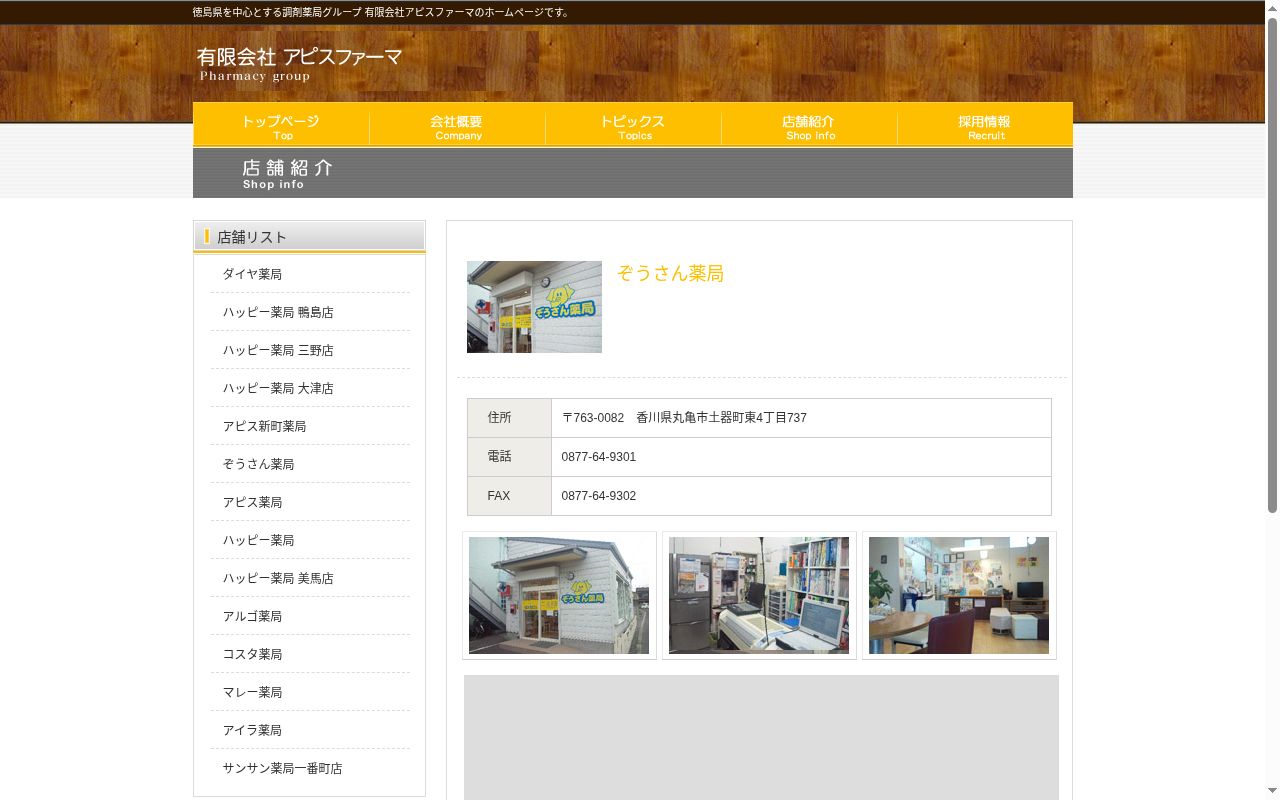Select アルゴ薬局 from store list
1280x800 pixels.
point(252,616)
